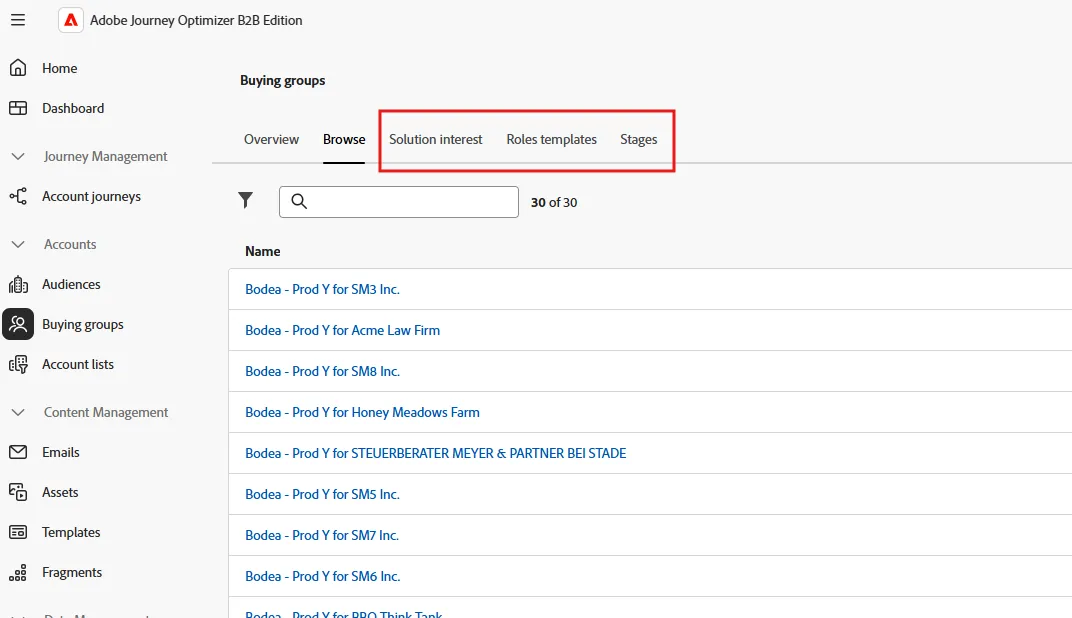The height and width of the screenshot is (618, 1072).
Task: Click the Assets icon
Action: click(18, 492)
